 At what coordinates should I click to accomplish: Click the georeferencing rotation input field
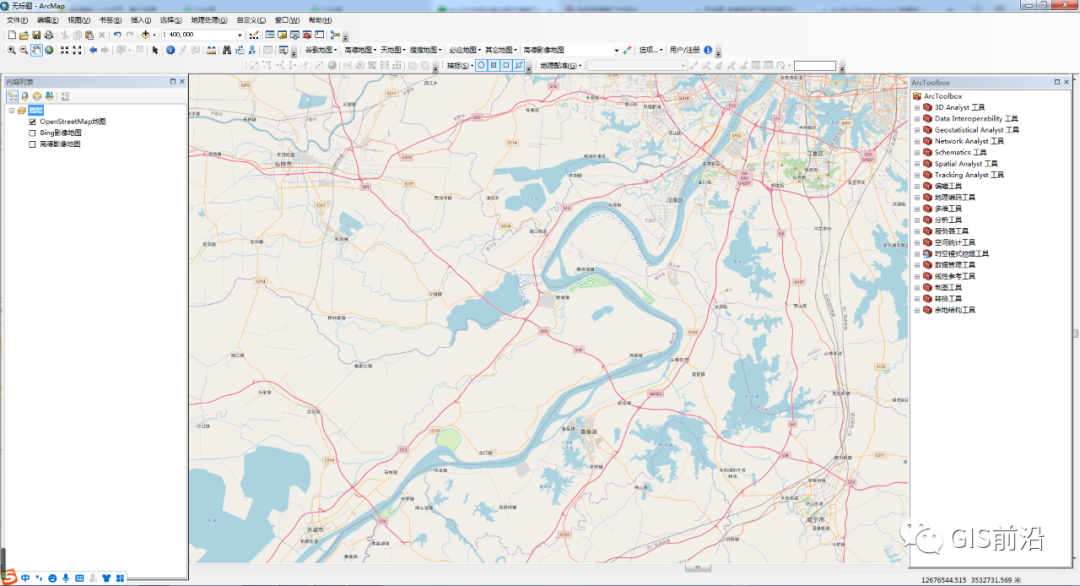pyautogui.click(x=815, y=65)
